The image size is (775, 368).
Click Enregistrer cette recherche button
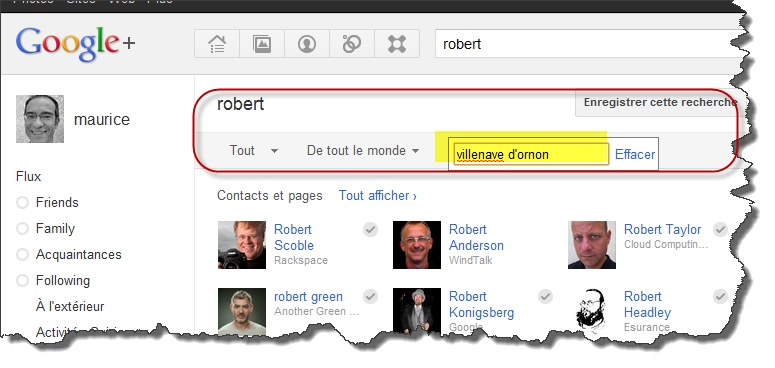pos(660,102)
